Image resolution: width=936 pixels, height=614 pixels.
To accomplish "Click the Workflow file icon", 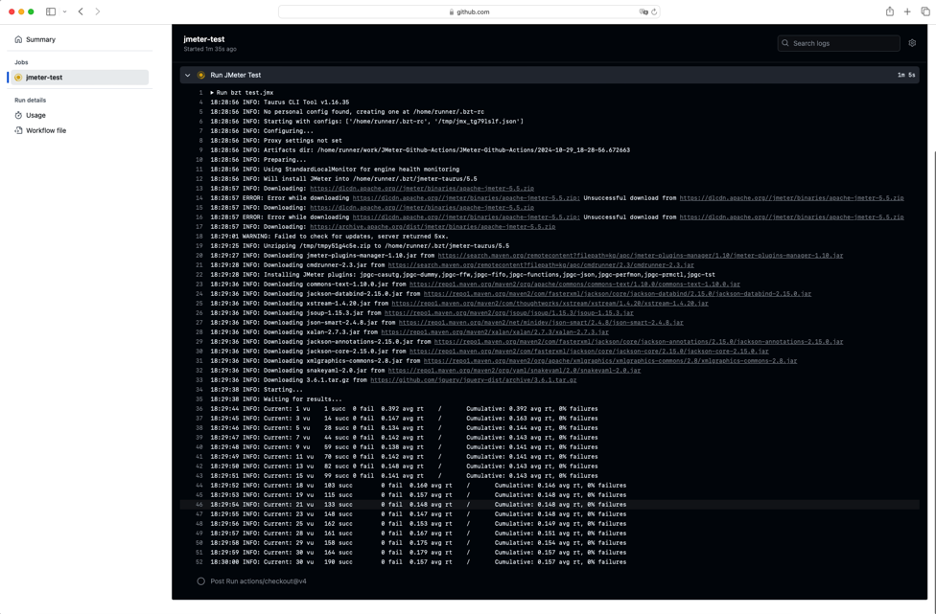I will 19,130.
